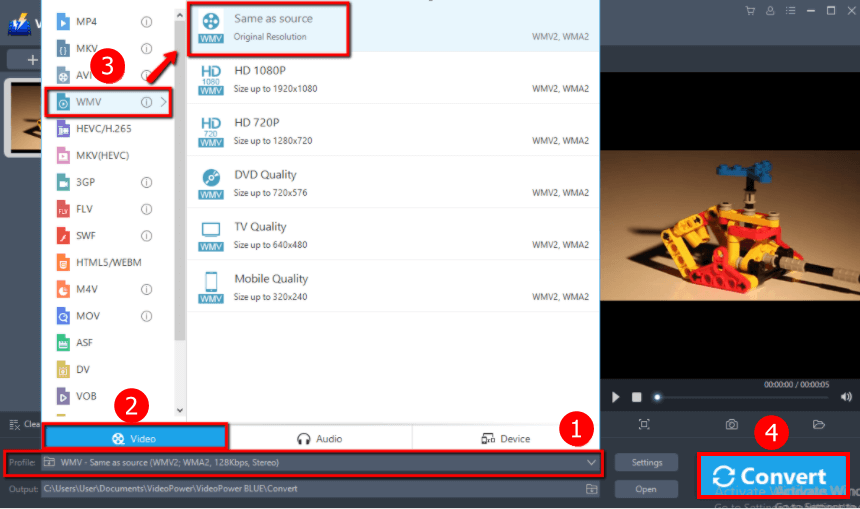The width and height of the screenshot is (860, 509).
Task: Expand the WMV submenu chevron
Action: [x=163, y=102]
